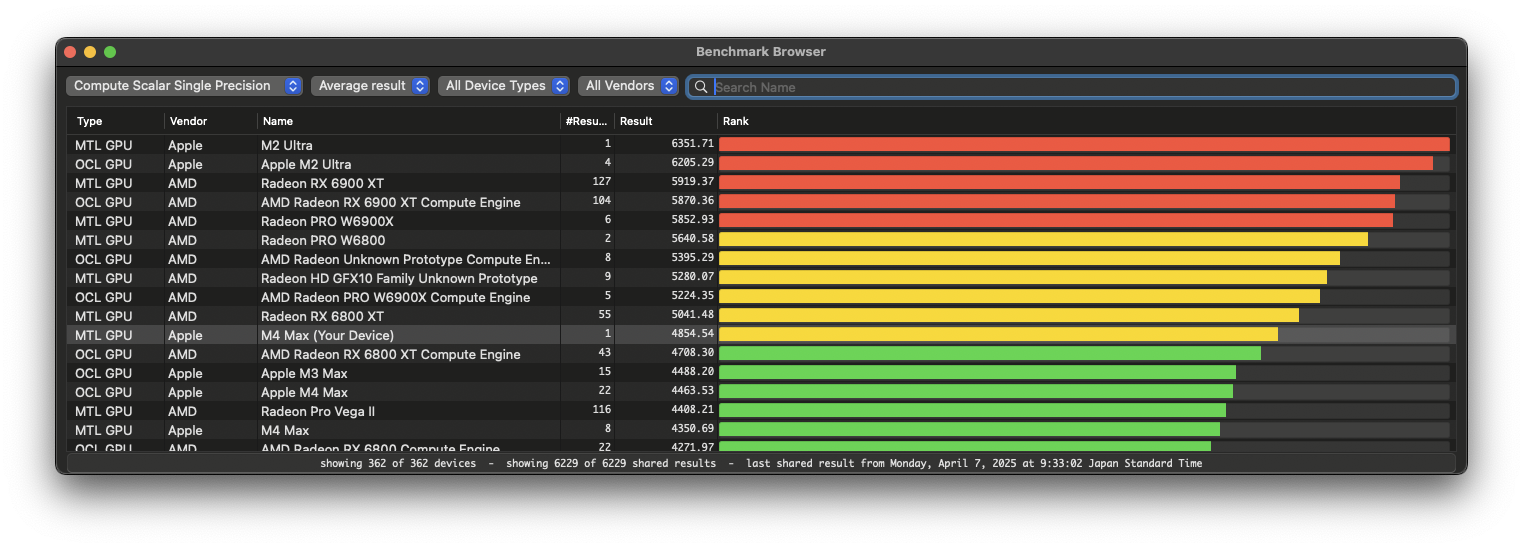This screenshot has height=548, width=1523.
Task: Open the Compute Scalar Single Precision dropdown
Action: click(184, 86)
